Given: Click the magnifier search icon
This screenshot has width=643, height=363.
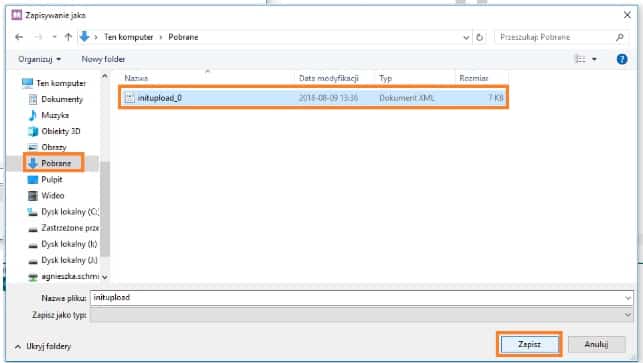Looking at the screenshot, I should 620,37.
